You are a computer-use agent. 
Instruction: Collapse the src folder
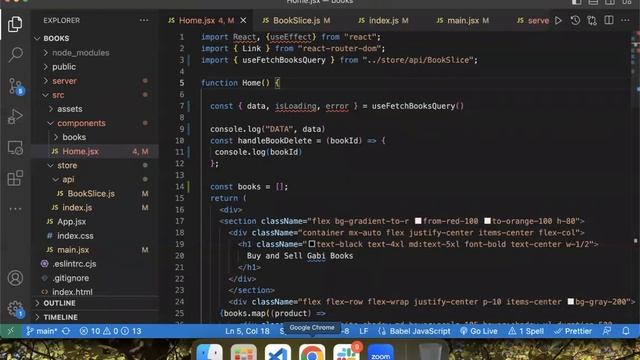click(x=58, y=95)
